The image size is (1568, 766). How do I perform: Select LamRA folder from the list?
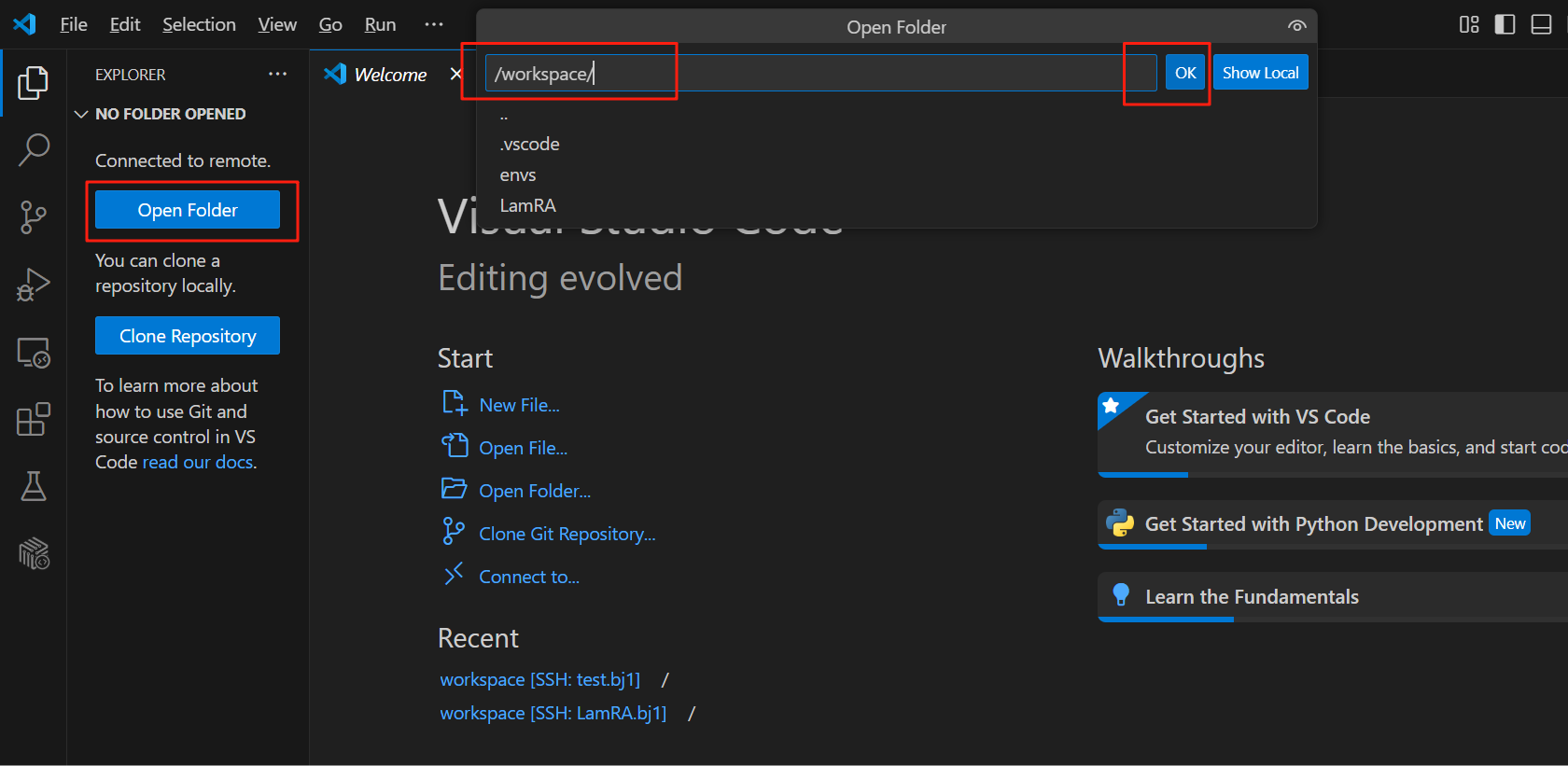(x=528, y=205)
